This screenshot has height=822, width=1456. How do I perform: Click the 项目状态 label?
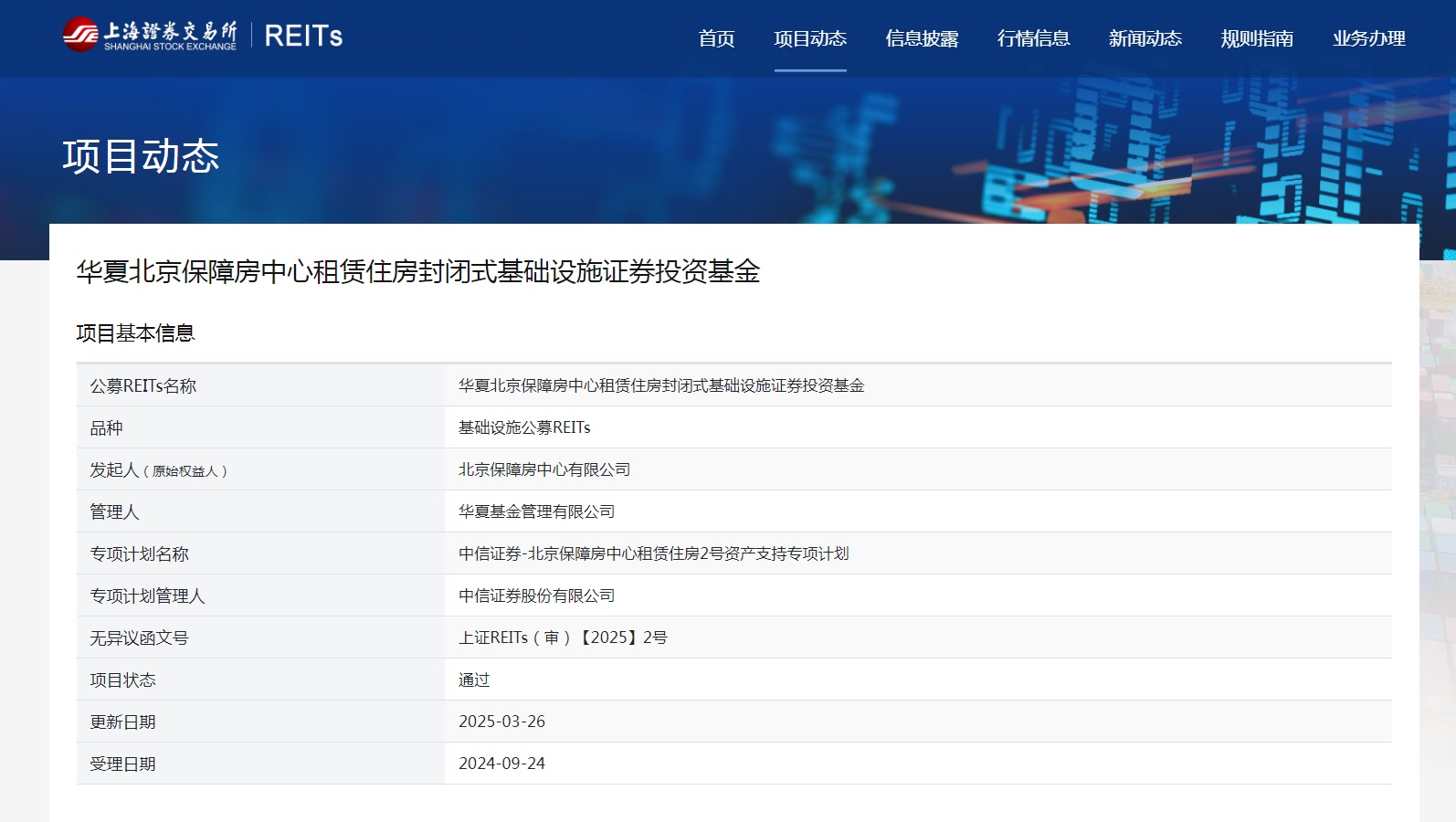point(122,680)
